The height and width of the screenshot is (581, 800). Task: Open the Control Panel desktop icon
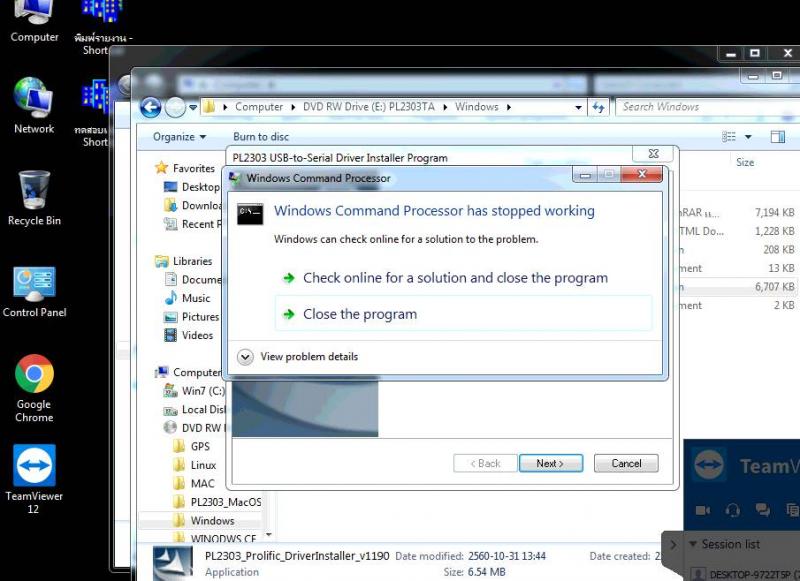pos(34,292)
